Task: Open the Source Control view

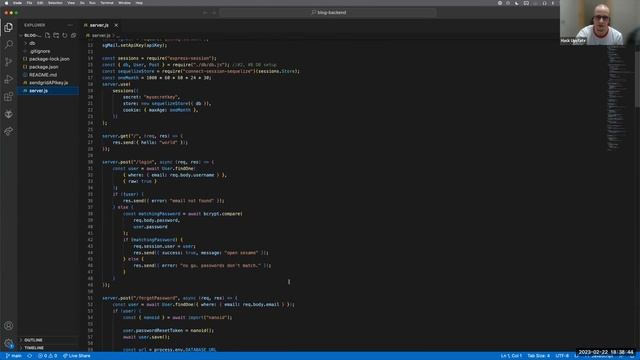Action: pyautogui.click(x=9, y=62)
